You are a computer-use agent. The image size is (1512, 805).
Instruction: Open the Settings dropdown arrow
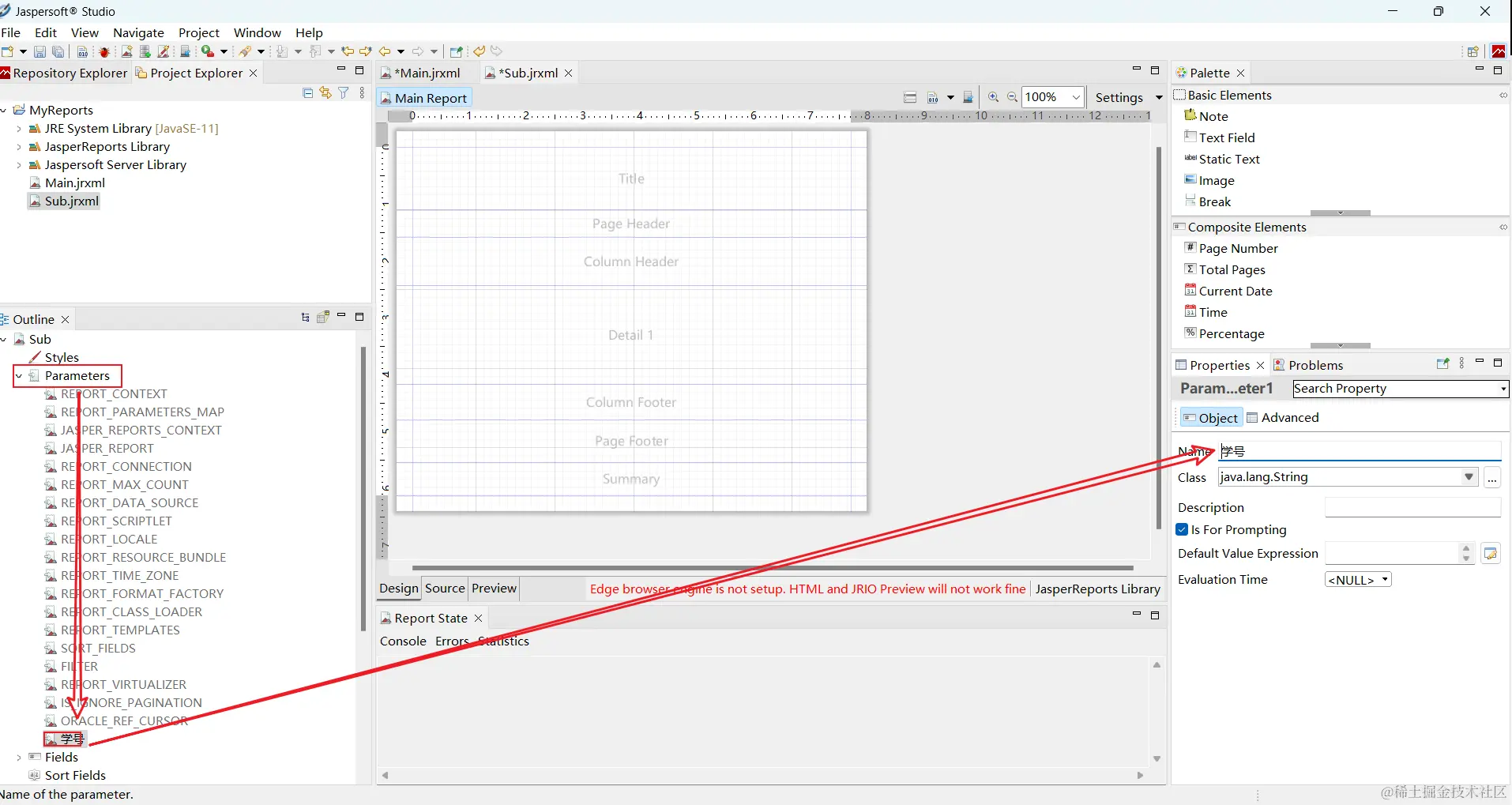pos(1159,97)
